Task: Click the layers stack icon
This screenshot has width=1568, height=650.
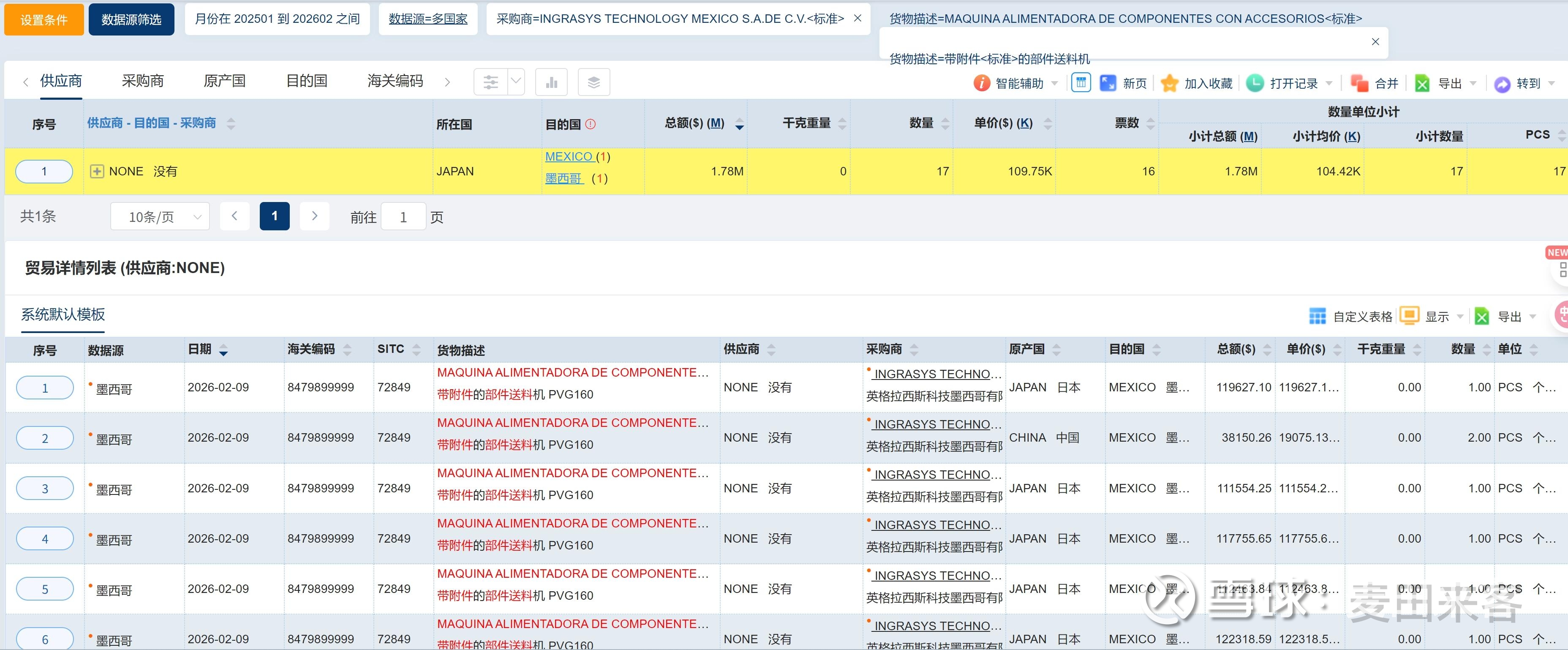Action: click(593, 82)
